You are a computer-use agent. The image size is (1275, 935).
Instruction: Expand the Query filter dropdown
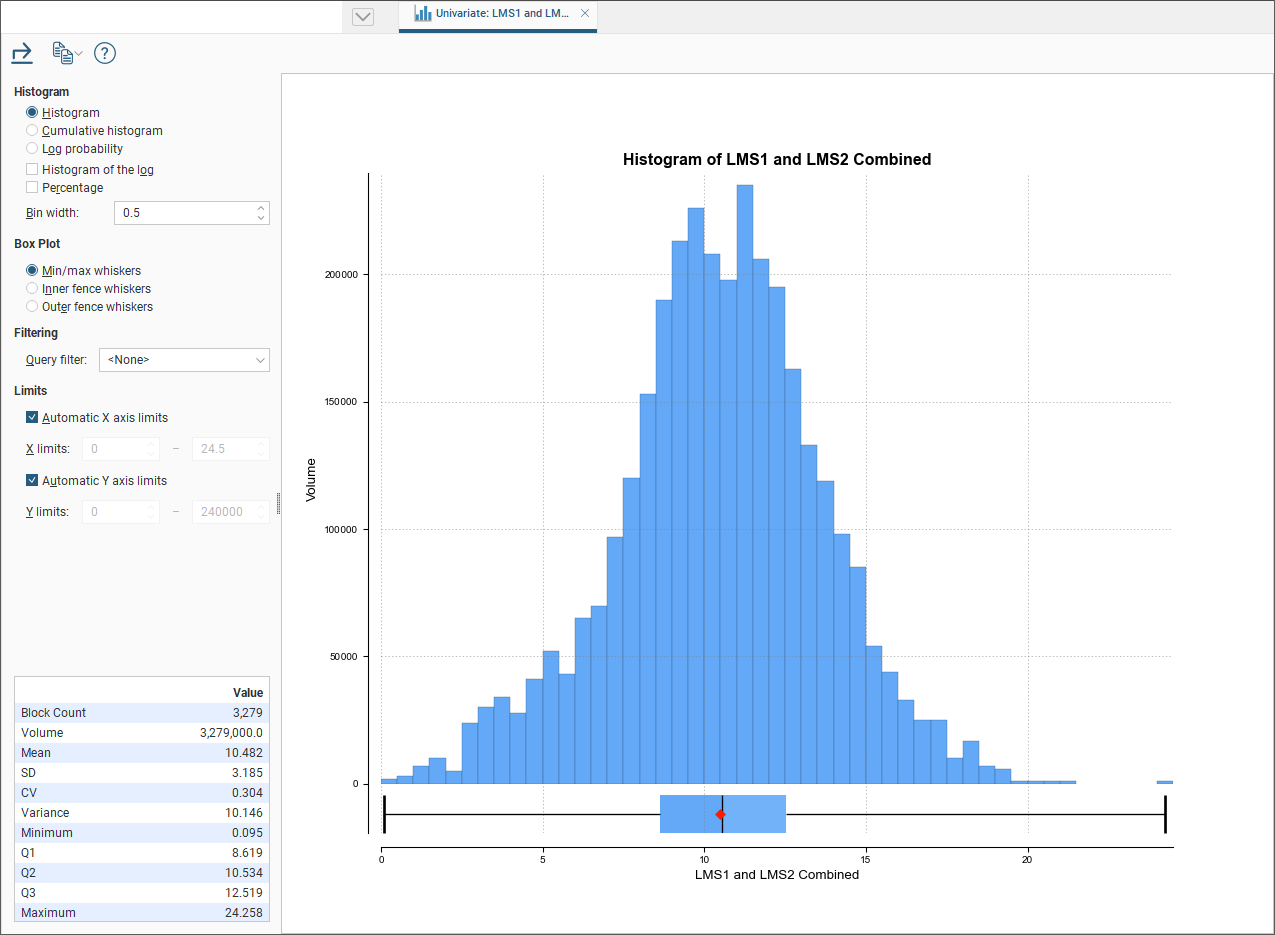[x=184, y=360]
